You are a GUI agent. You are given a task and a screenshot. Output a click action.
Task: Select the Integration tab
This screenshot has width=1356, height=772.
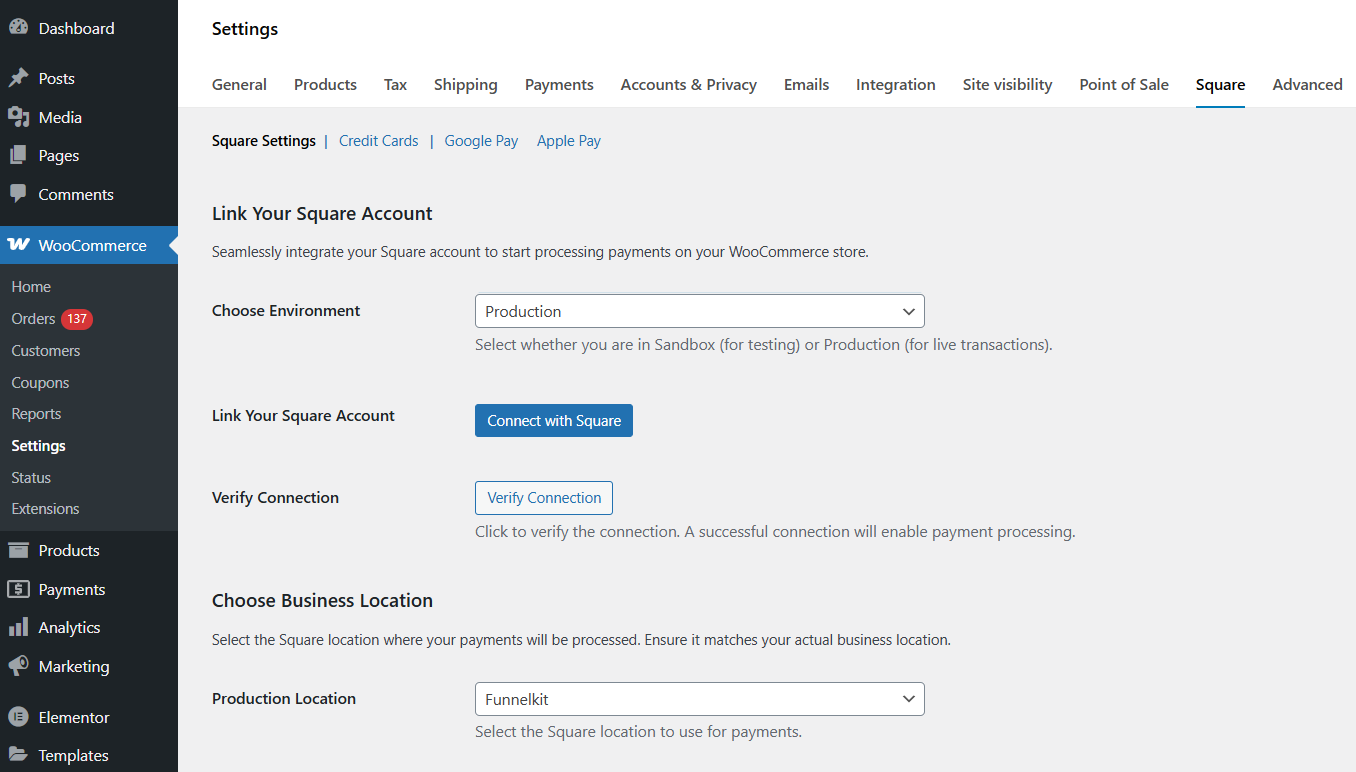[895, 85]
